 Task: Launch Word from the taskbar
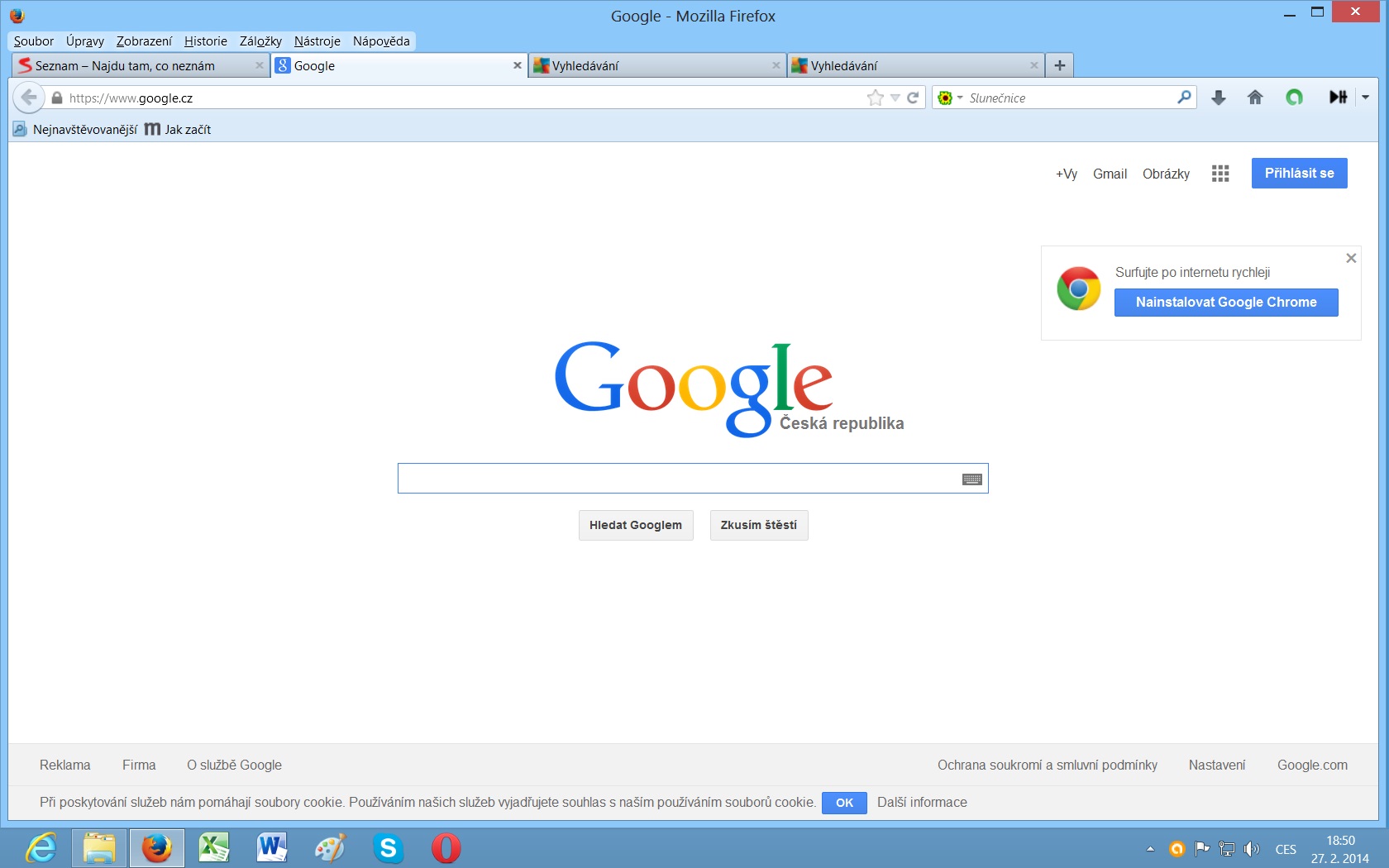[x=272, y=848]
